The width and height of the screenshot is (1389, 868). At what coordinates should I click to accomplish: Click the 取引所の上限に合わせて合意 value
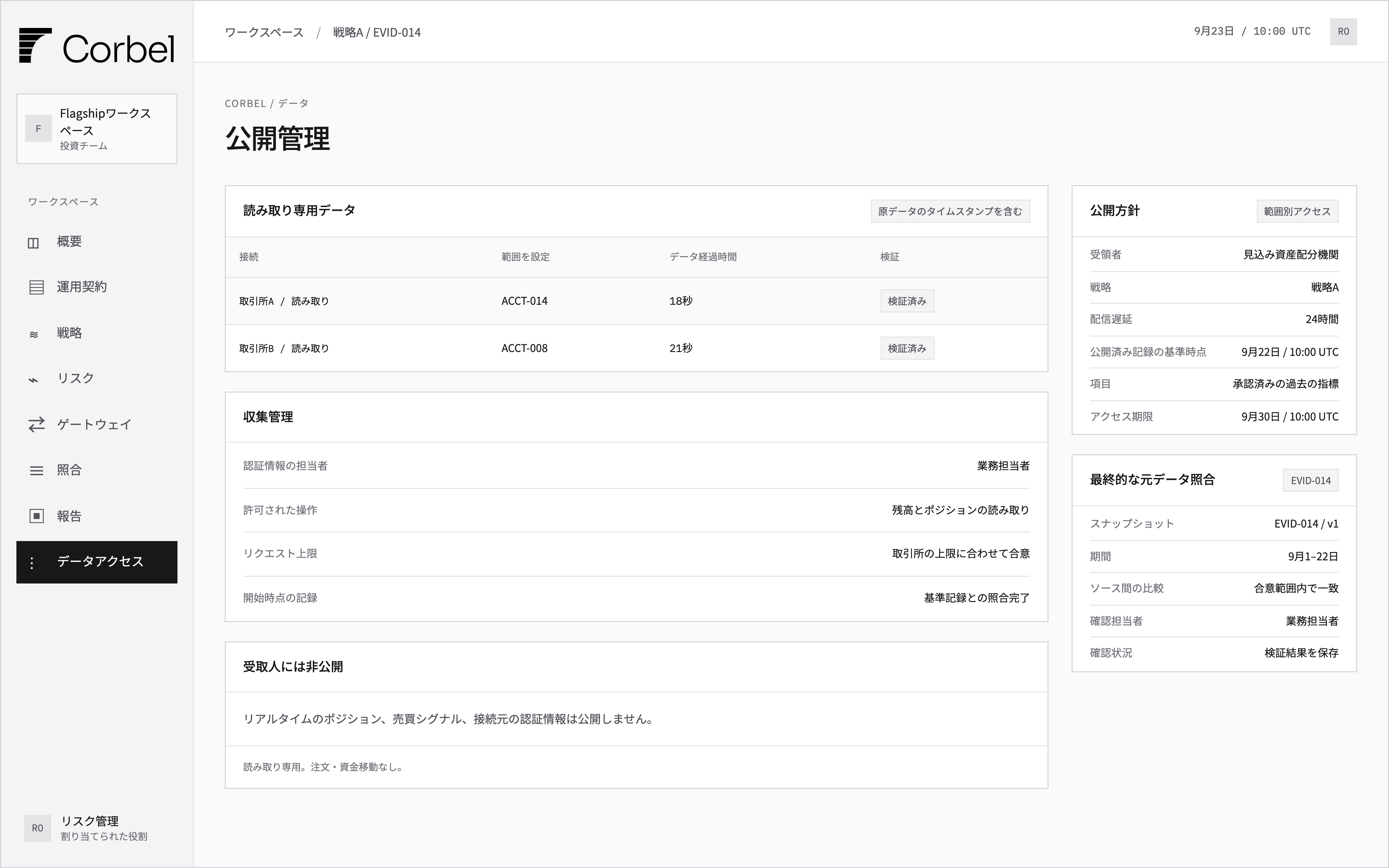tap(961, 554)
